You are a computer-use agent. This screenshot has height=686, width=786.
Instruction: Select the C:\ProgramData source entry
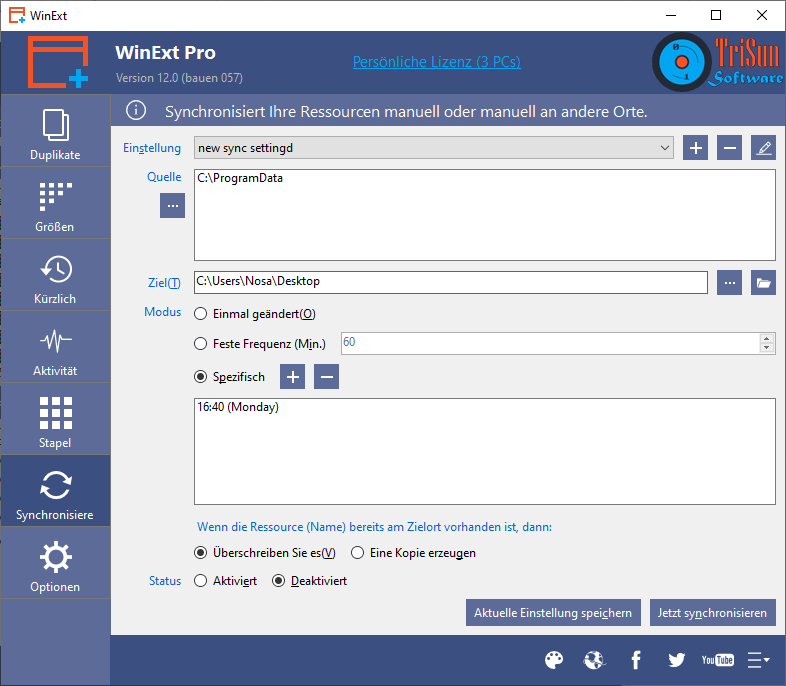click(x=240, y=178)
